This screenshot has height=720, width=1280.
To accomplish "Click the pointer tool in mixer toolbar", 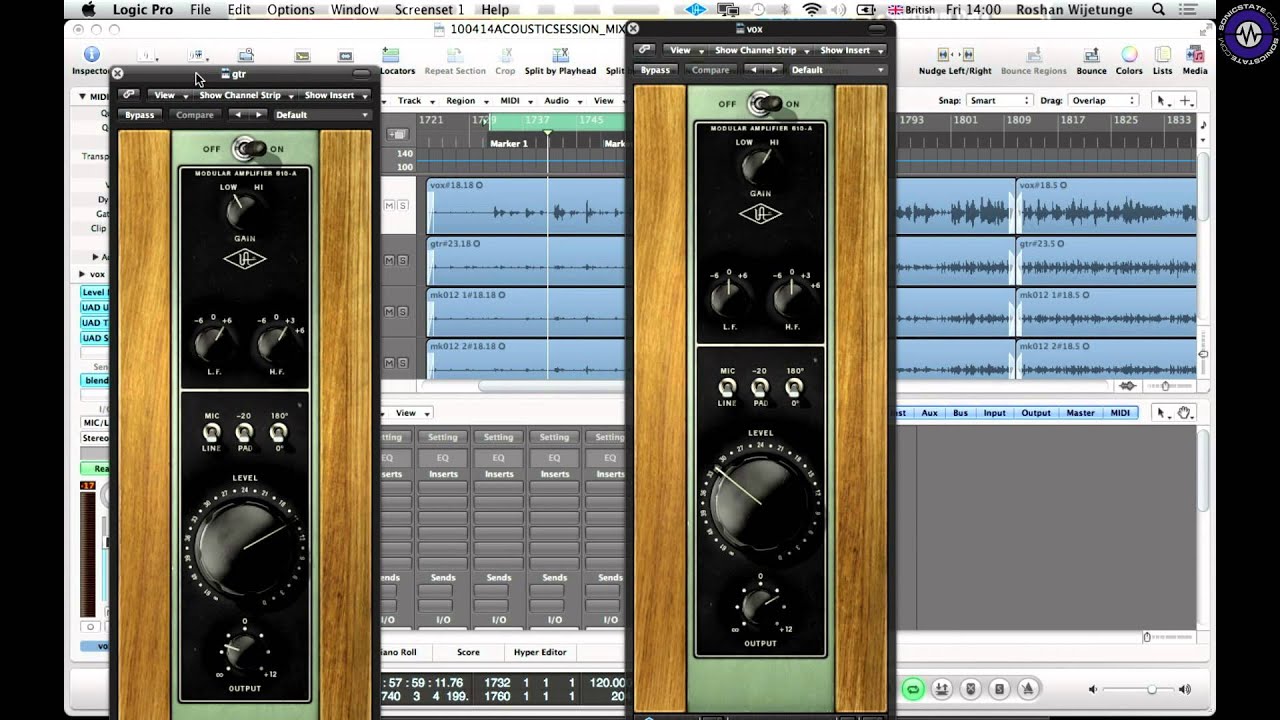I will point(1162,413).
